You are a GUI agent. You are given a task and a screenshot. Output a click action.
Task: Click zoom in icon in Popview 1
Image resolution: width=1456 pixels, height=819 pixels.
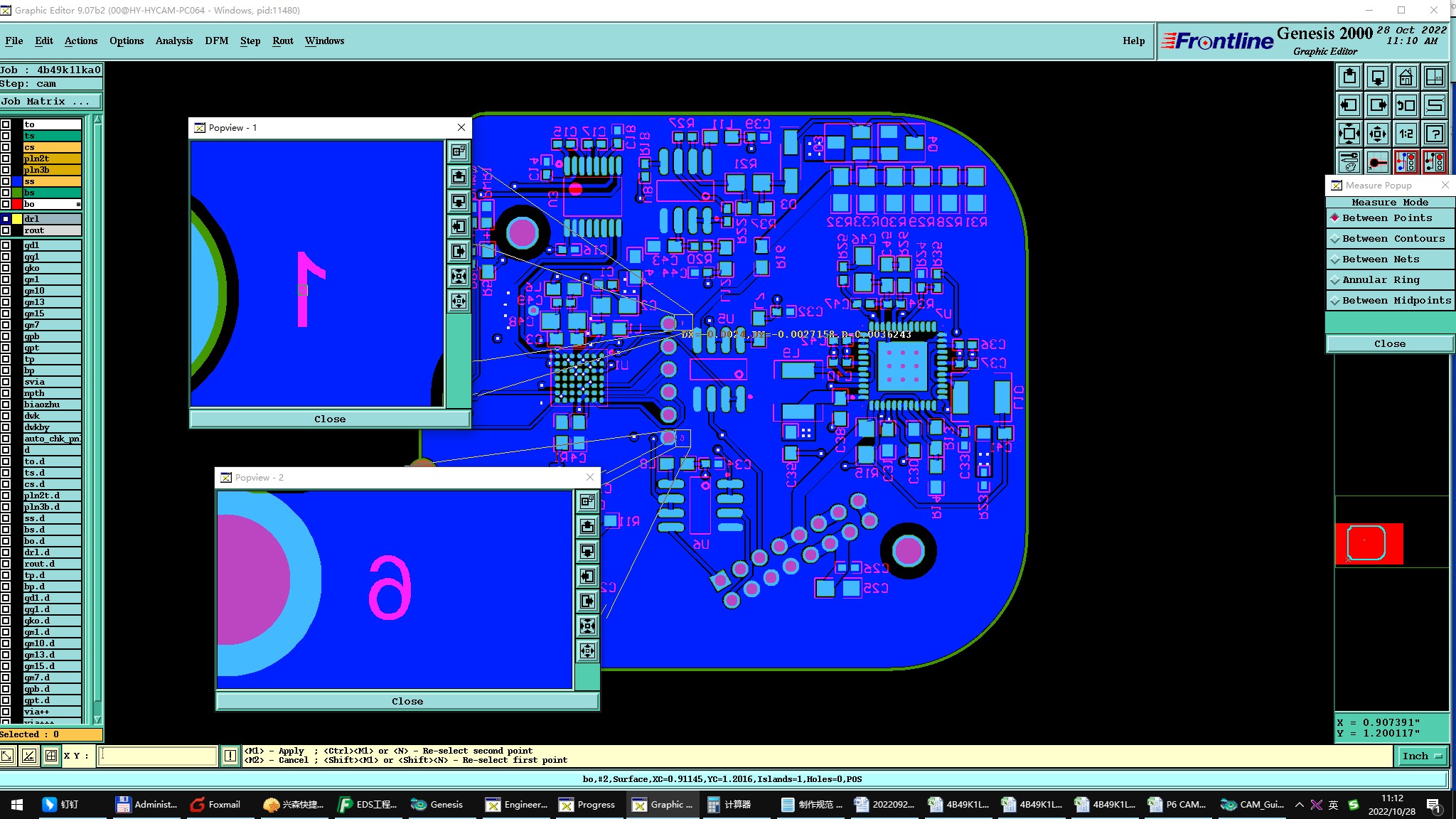pyautogui.click(x=459, y=276)
